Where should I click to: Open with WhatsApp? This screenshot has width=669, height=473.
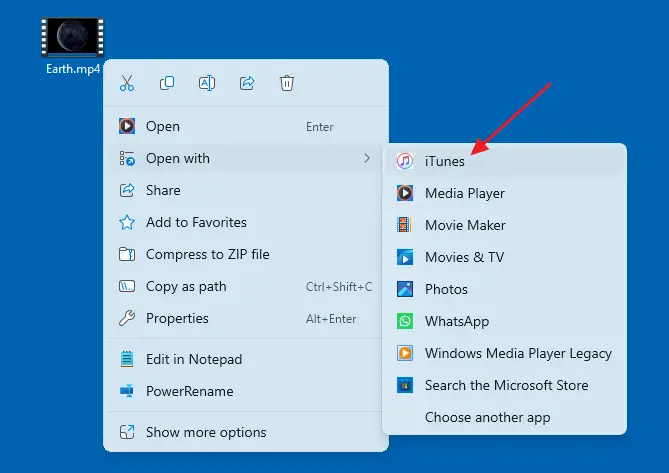point(504,321)
